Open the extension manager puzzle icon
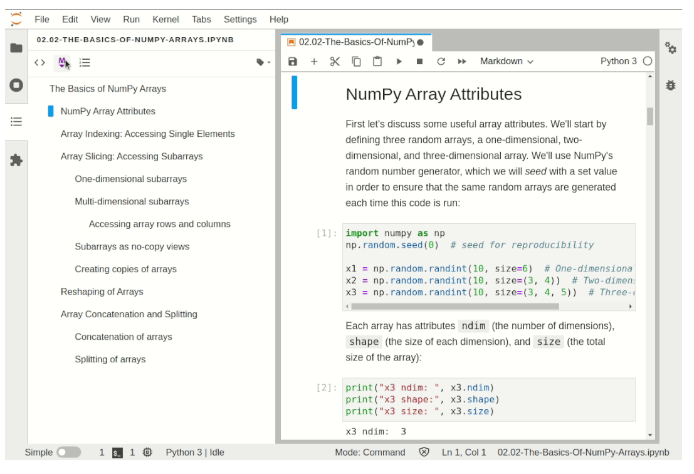 (x=16, y=159)
